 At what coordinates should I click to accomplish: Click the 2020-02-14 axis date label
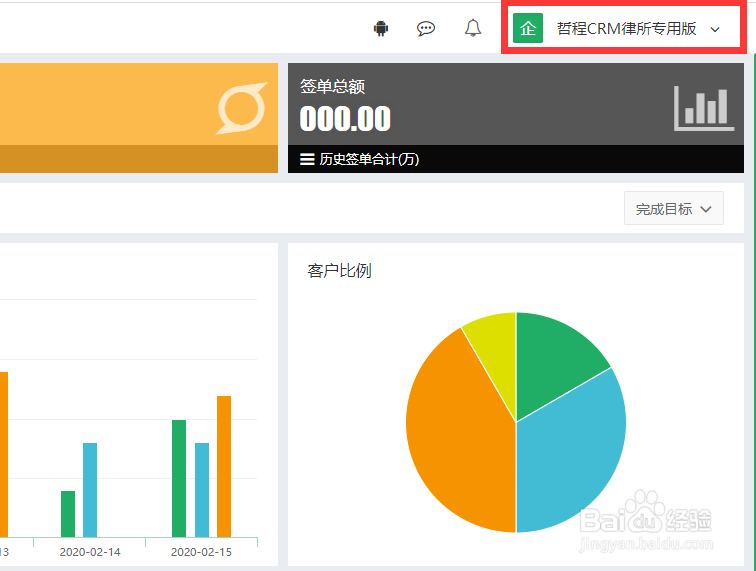(90, 552)
